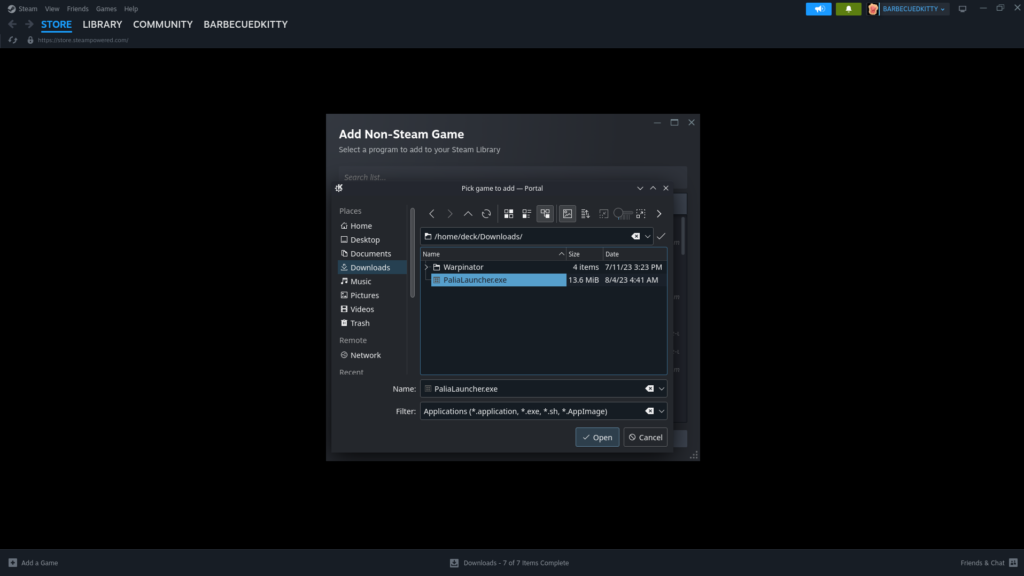1024x576 pixels.
Task: Switch to compact list view
Action: pyautogui.click(x=527, y=214)
